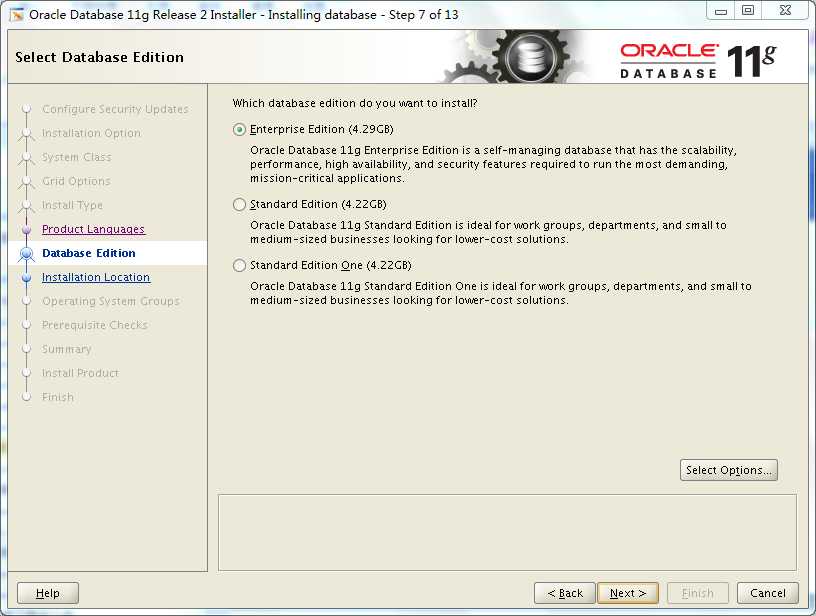Viewport: 816px width, 616px height.
Task: Go back with the Back button
Action: (x=565, y=593)
